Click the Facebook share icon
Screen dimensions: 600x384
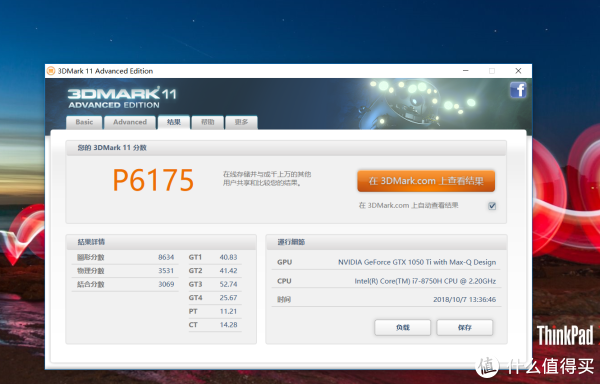518,90
